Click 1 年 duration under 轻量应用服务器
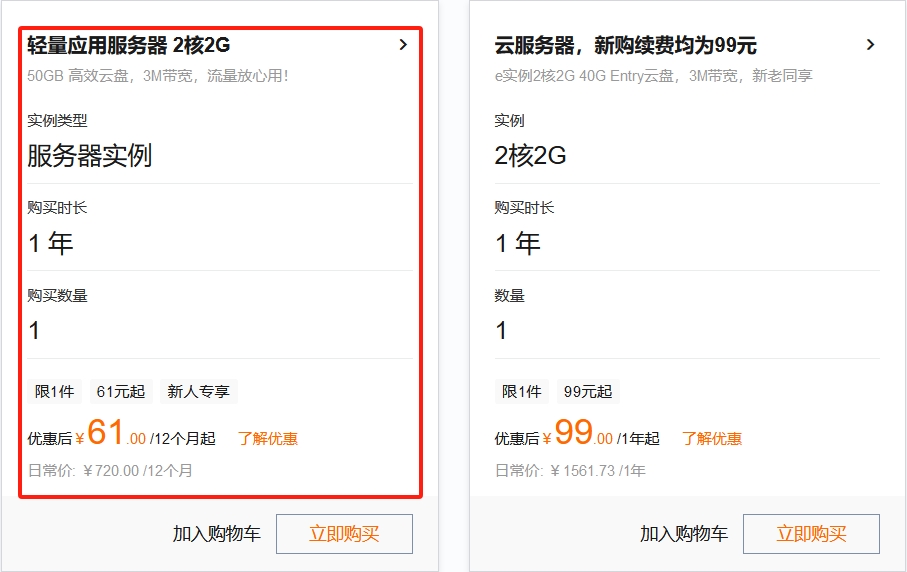907x572 pixels. [x=50, y=243]
